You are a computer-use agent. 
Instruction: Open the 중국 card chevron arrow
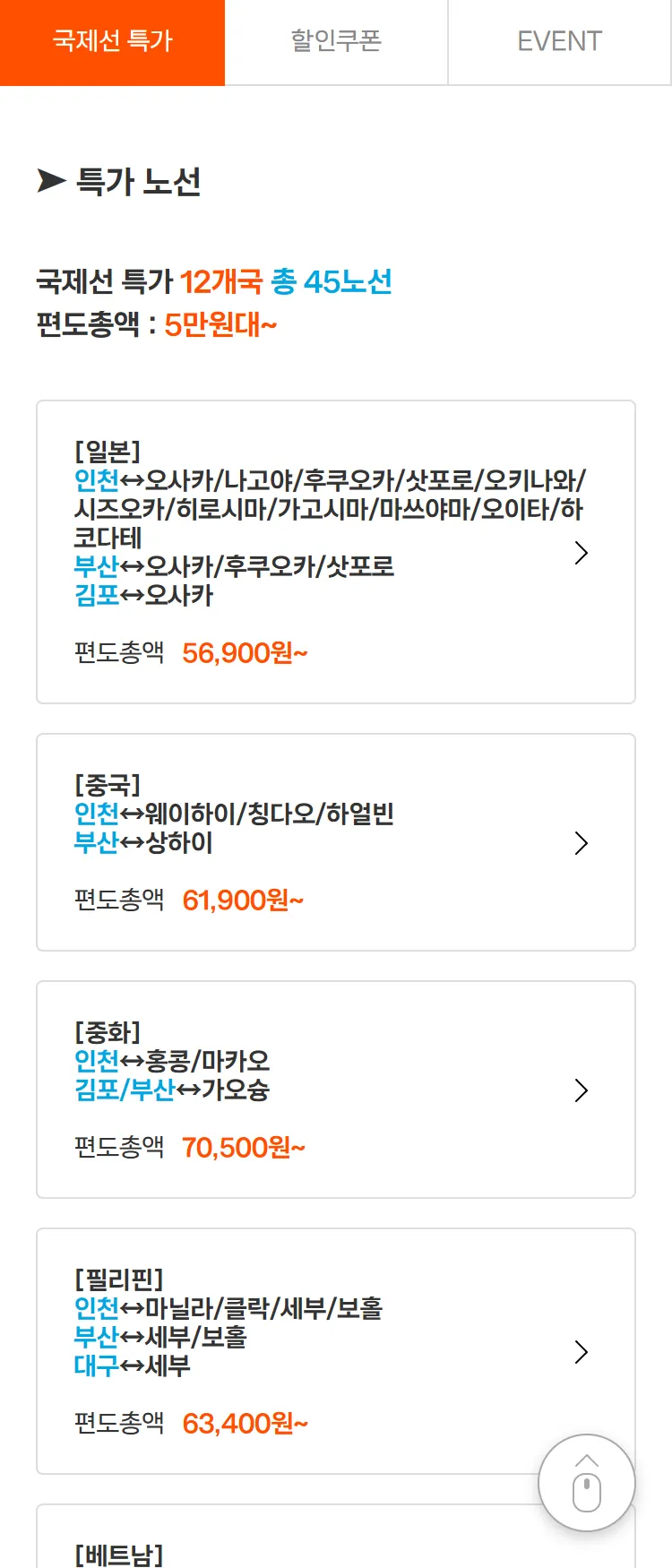coord(581,843)
